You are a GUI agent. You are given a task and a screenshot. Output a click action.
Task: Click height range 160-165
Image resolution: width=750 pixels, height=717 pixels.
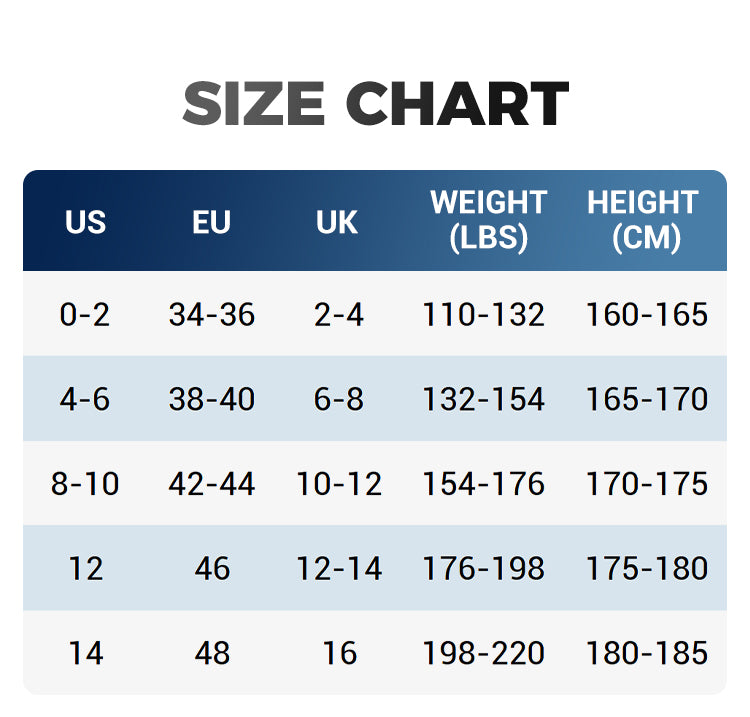tap(647, 314)
